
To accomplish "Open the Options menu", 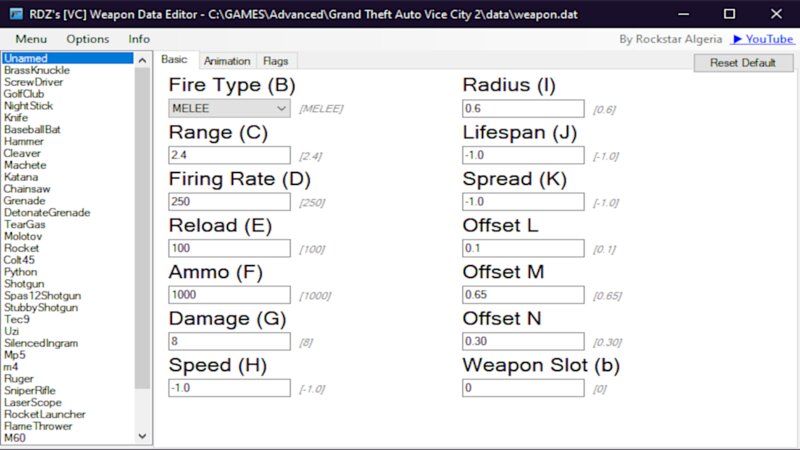I will pos(88,39).
